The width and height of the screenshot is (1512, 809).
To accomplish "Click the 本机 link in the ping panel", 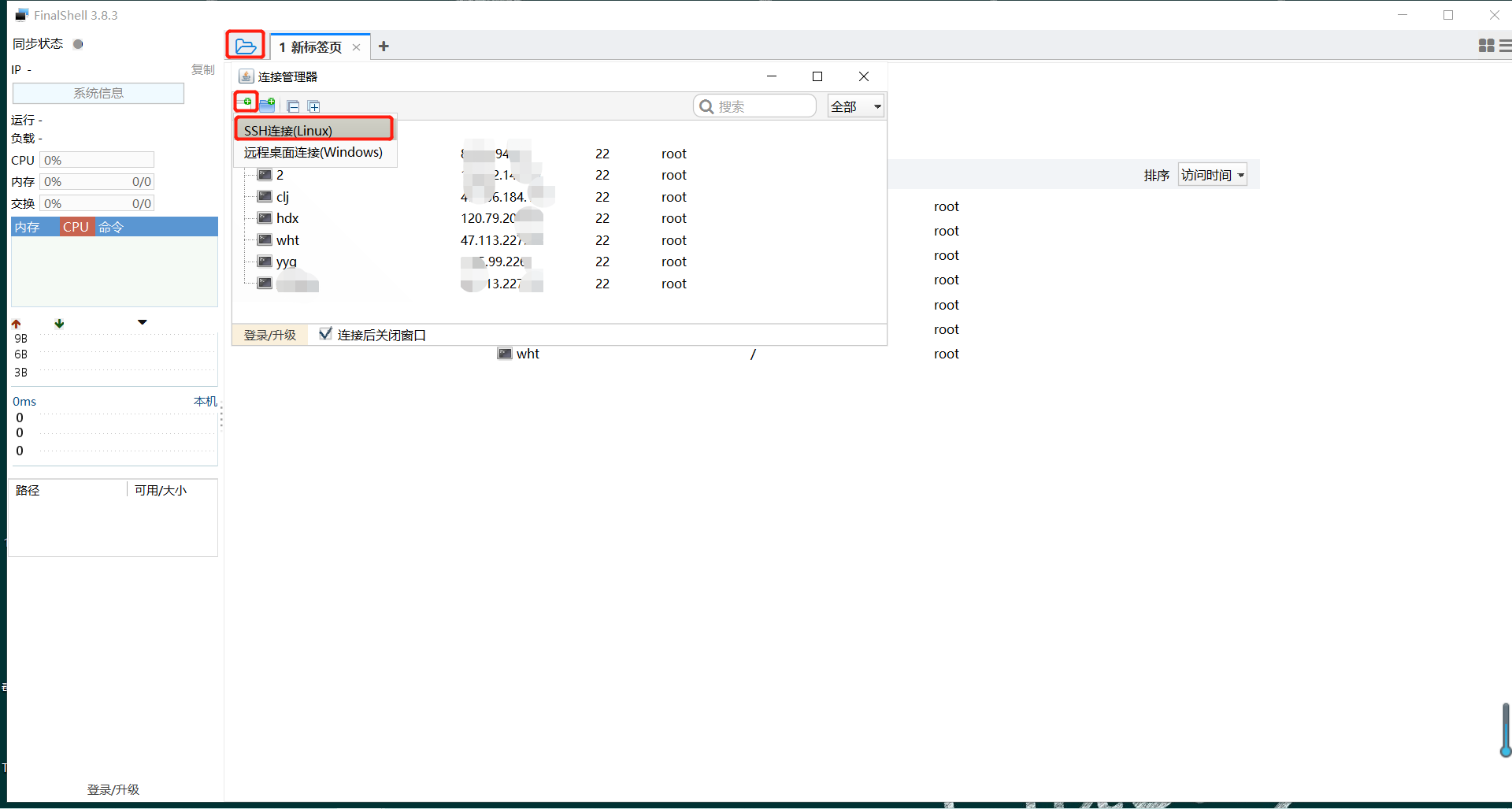I will pos(206,401).
